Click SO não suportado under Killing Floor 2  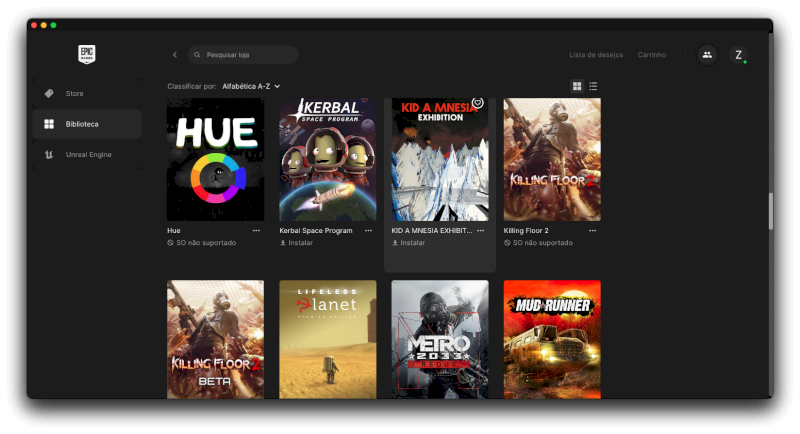[538, 243]
